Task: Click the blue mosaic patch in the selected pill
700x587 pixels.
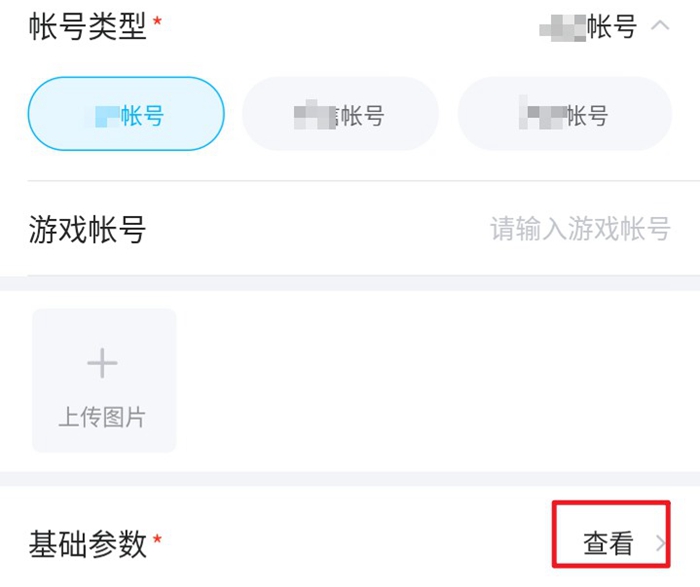Action: [106, 115]
